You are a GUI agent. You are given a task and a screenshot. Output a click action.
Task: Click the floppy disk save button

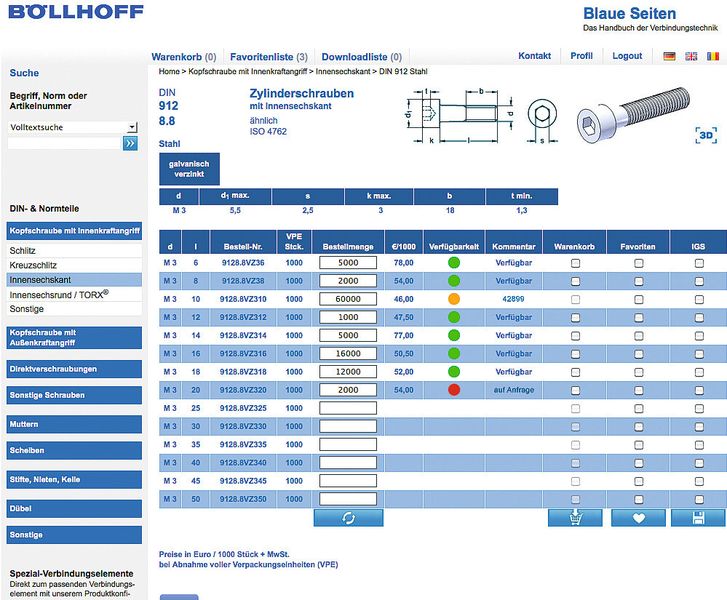698,518
